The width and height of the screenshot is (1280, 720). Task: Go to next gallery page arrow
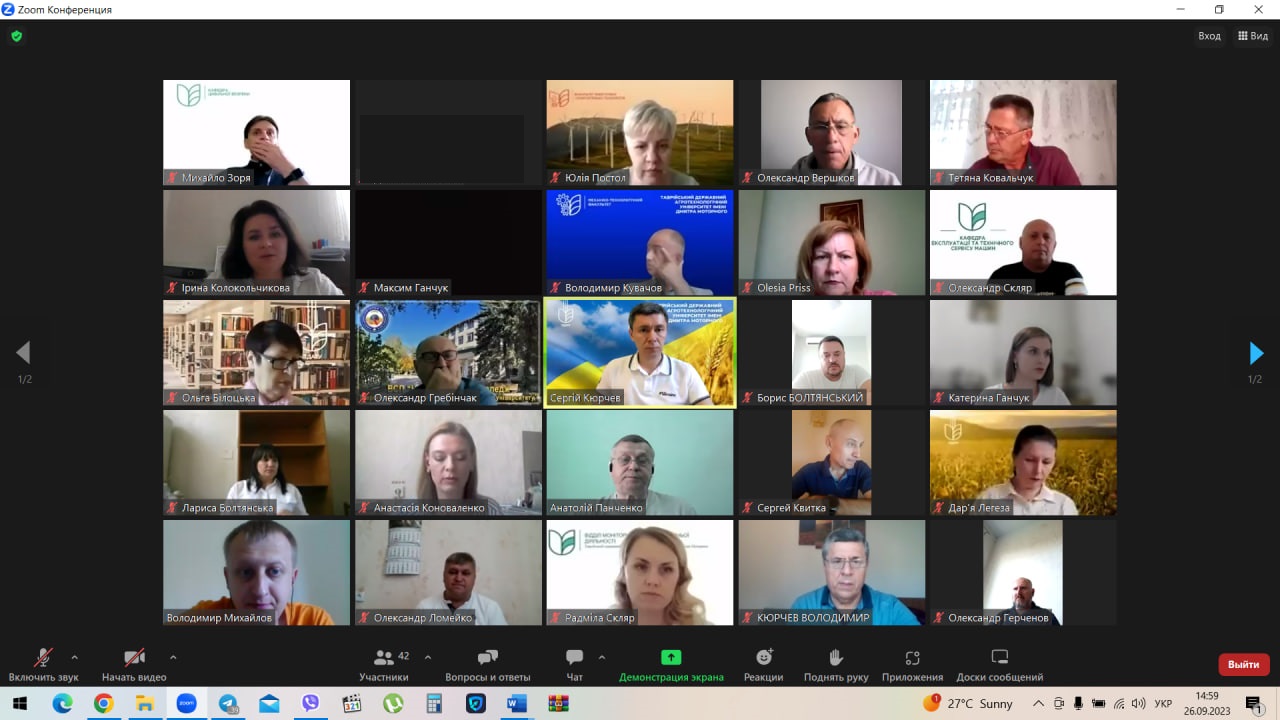tap(1256, 353)
